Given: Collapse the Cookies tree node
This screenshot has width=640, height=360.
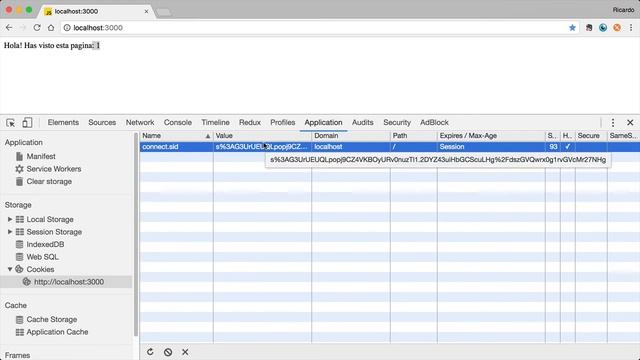Looking at the screenshot, I should coord(10,269).
